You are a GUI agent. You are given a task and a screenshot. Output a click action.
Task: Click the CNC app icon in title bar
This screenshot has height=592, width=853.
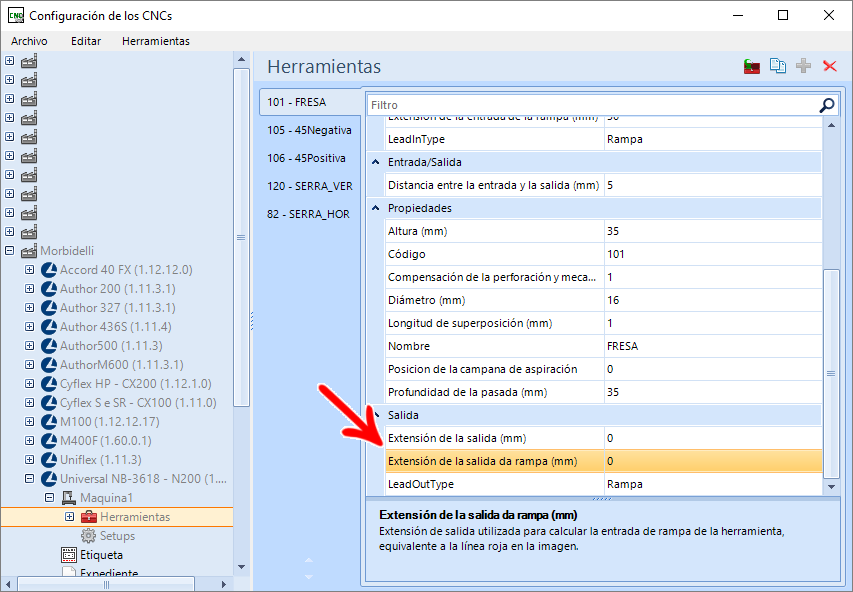pyautogui.click(x=16, y=15)
